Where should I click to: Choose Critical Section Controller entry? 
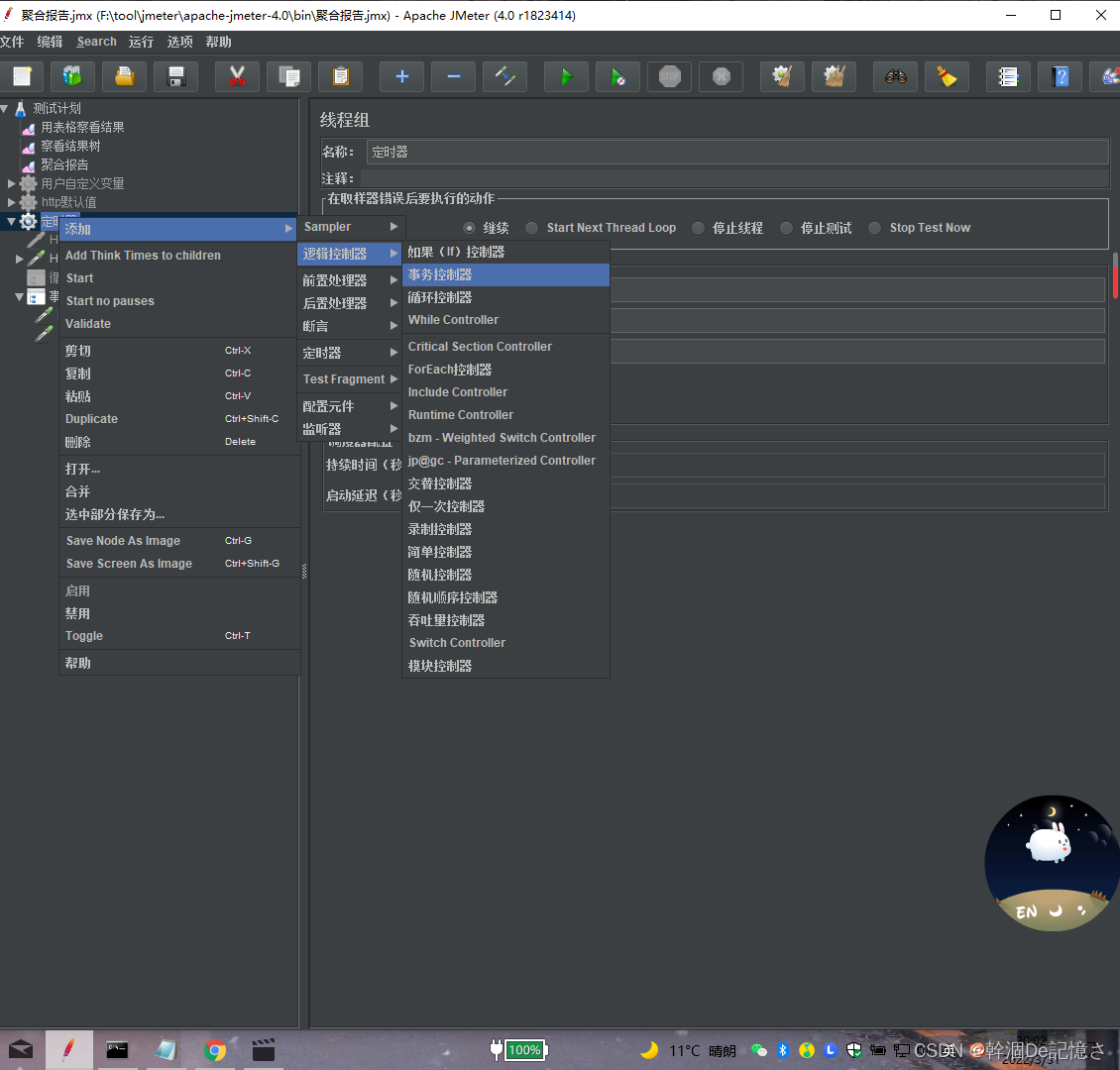point(505,346)
